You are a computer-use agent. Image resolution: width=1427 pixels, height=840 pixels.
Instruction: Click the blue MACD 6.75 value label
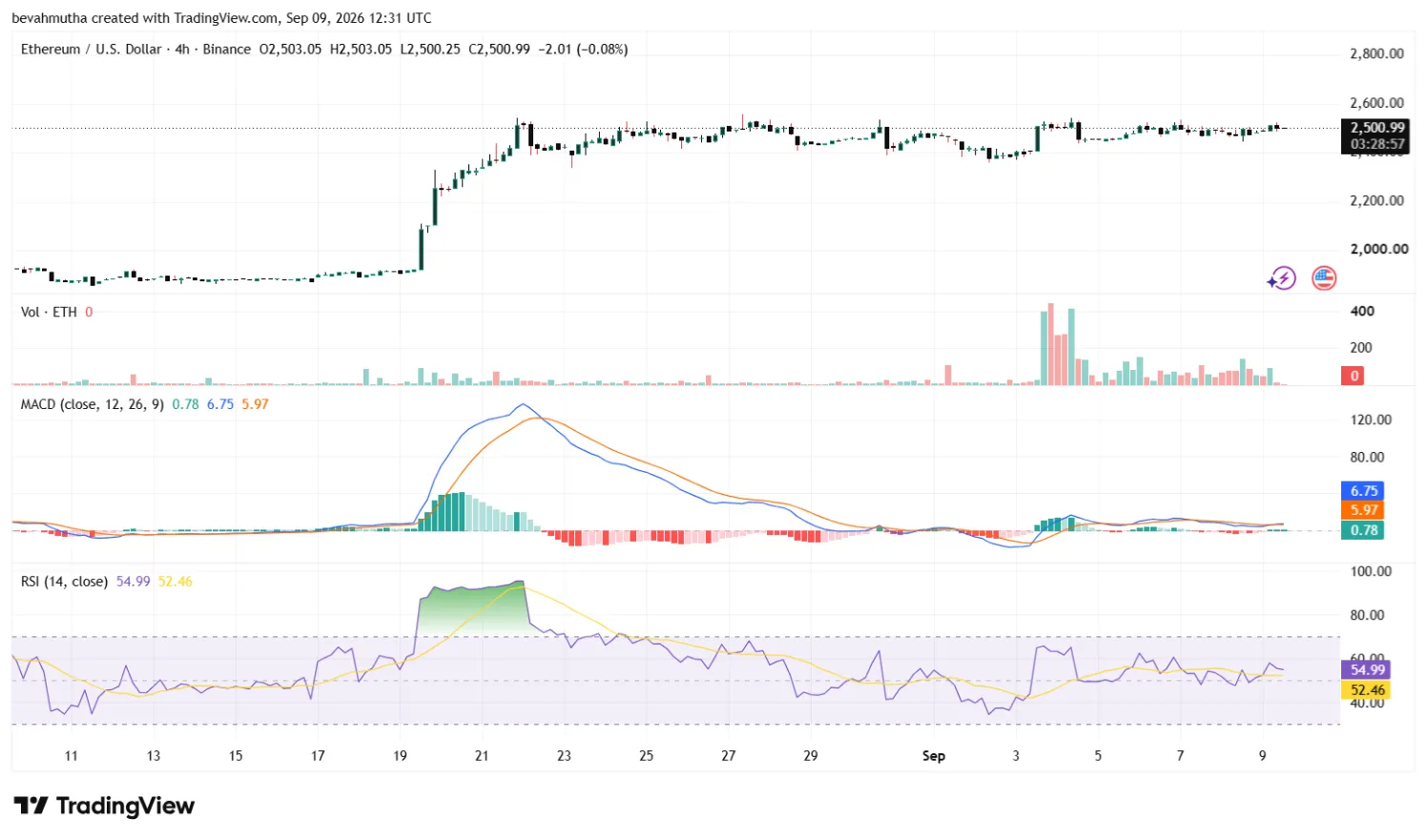pos(1364,491)
